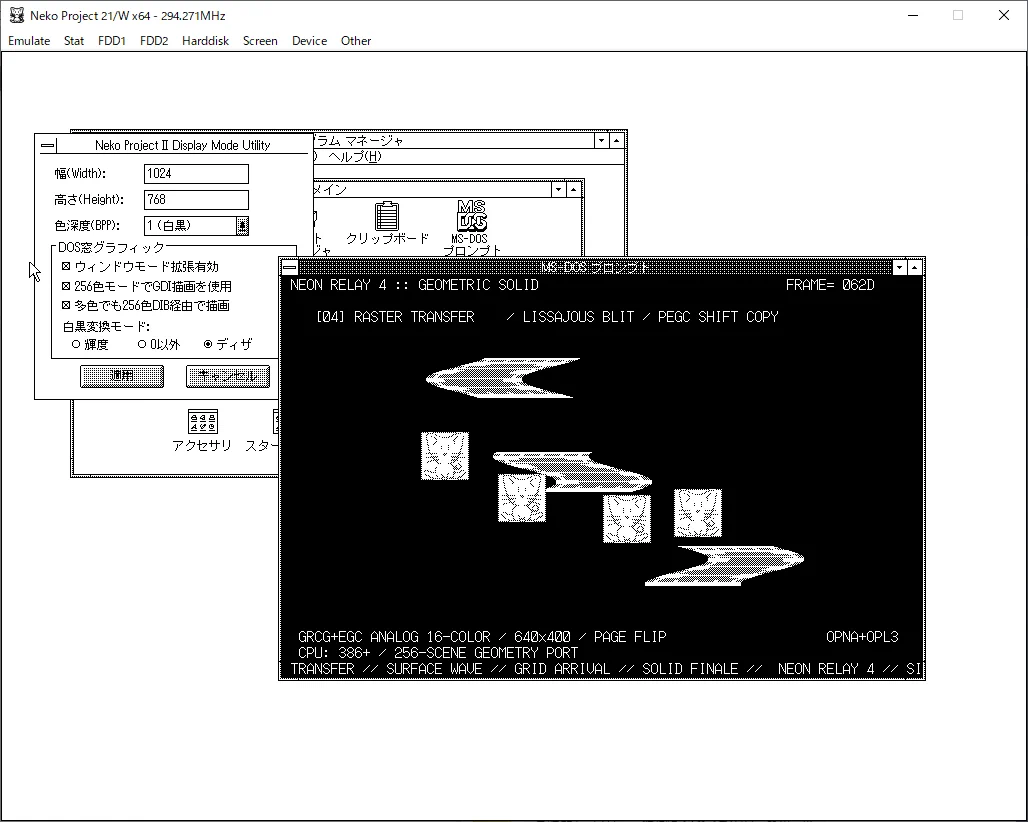
Task: Toggle 256色モードでGDI描画を使用 checkbox
Action: pyautogui.click(x=66, y=286)
